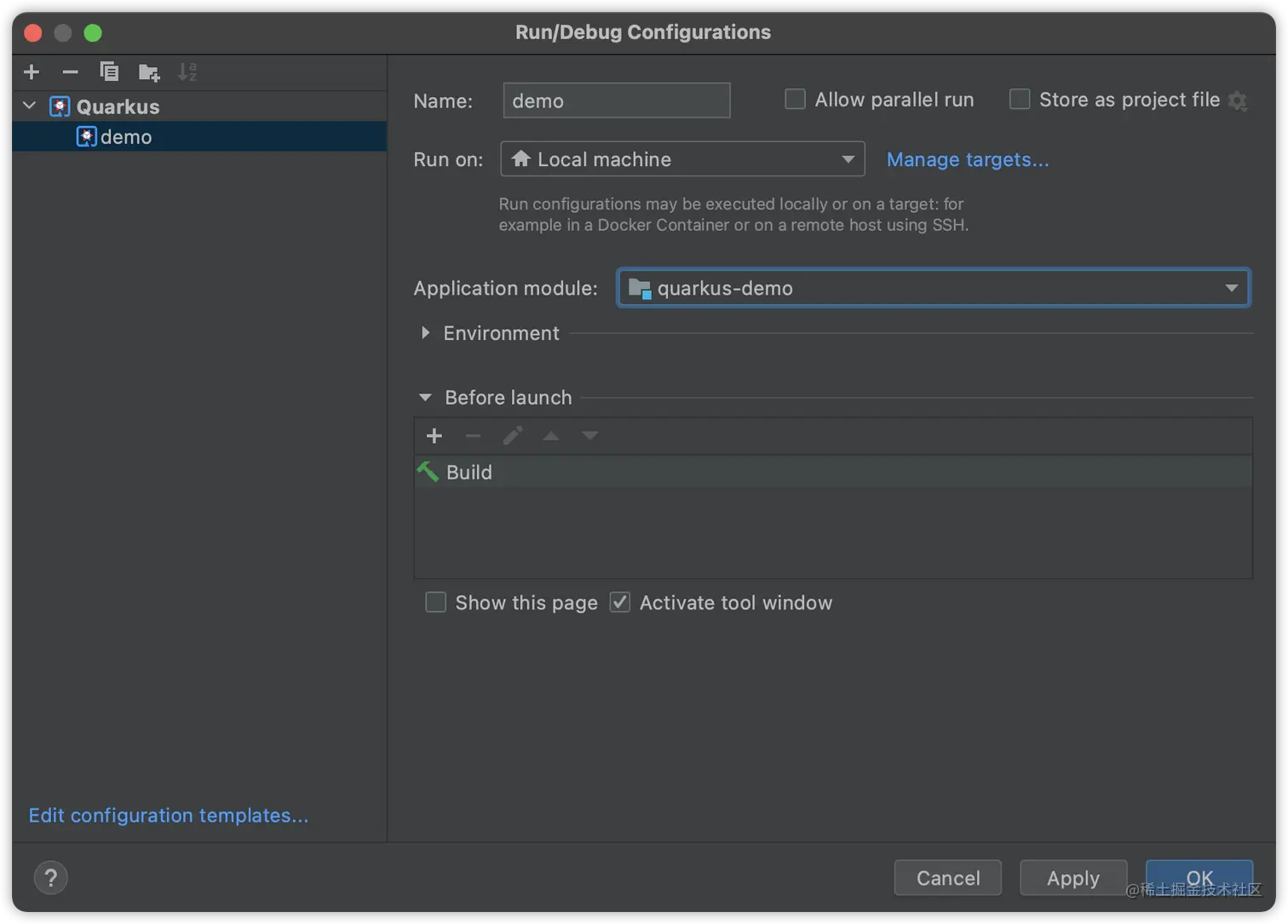The width and height of the screenshot is (1288, 924).
Task: Open help with question mark button
Action: pos(51,877)
